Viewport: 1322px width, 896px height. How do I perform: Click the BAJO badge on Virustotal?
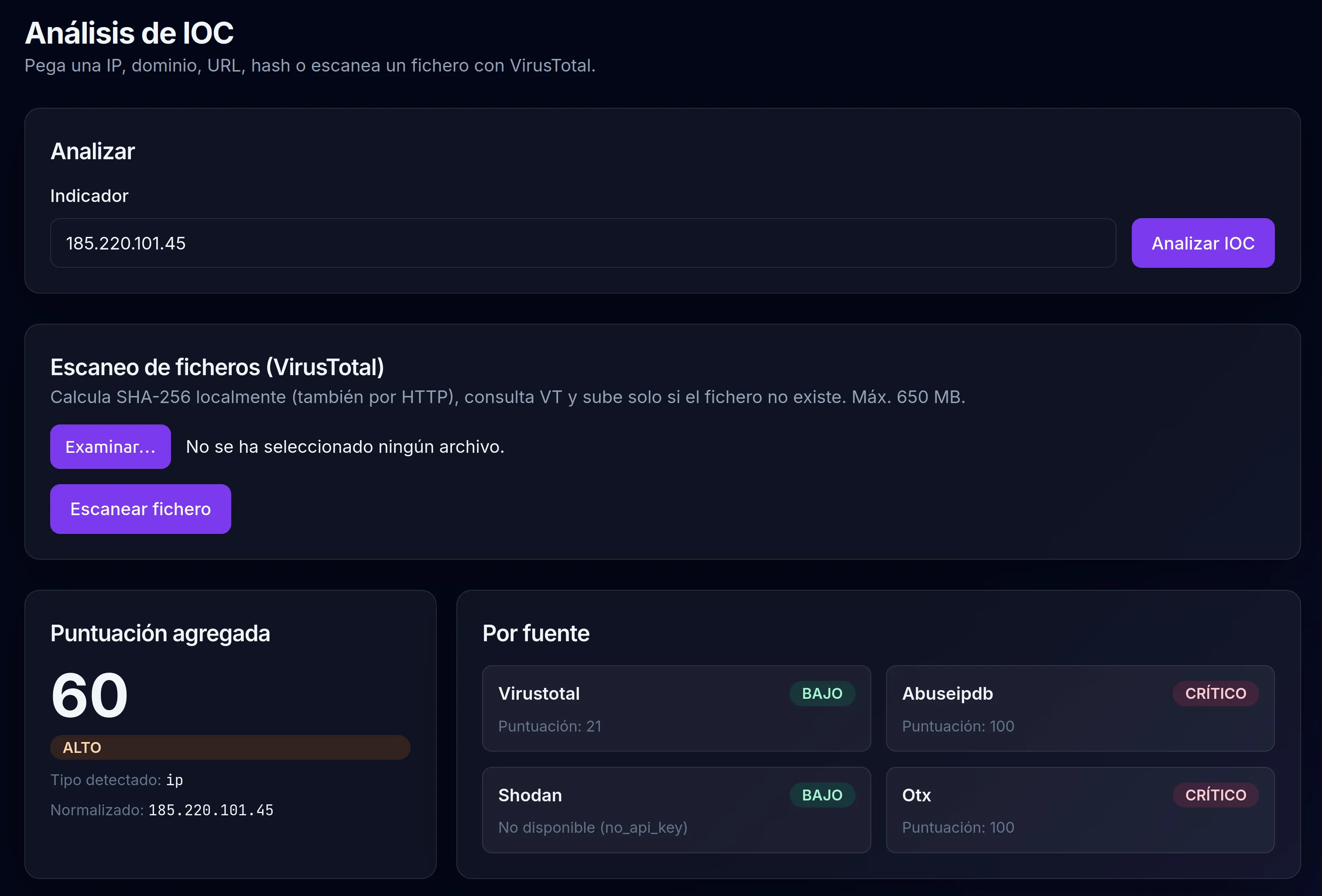(x=822, y=694)
